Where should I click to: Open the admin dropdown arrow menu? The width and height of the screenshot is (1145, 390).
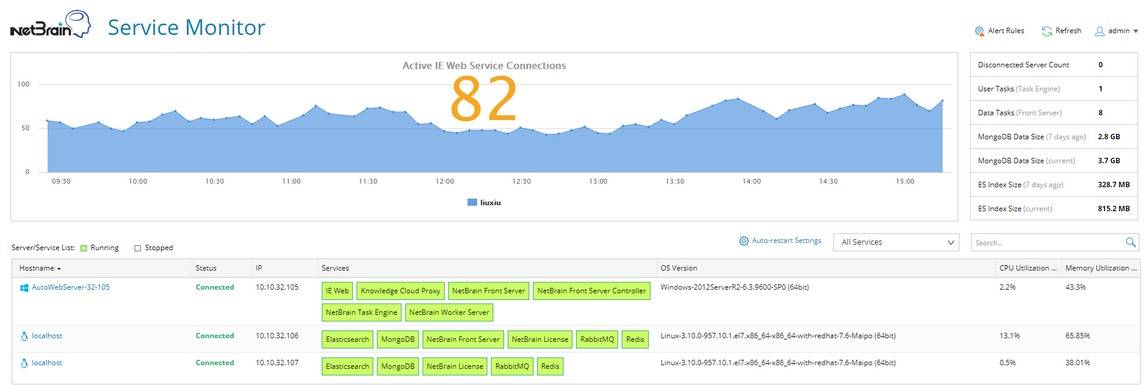[x=1136, y=31]
